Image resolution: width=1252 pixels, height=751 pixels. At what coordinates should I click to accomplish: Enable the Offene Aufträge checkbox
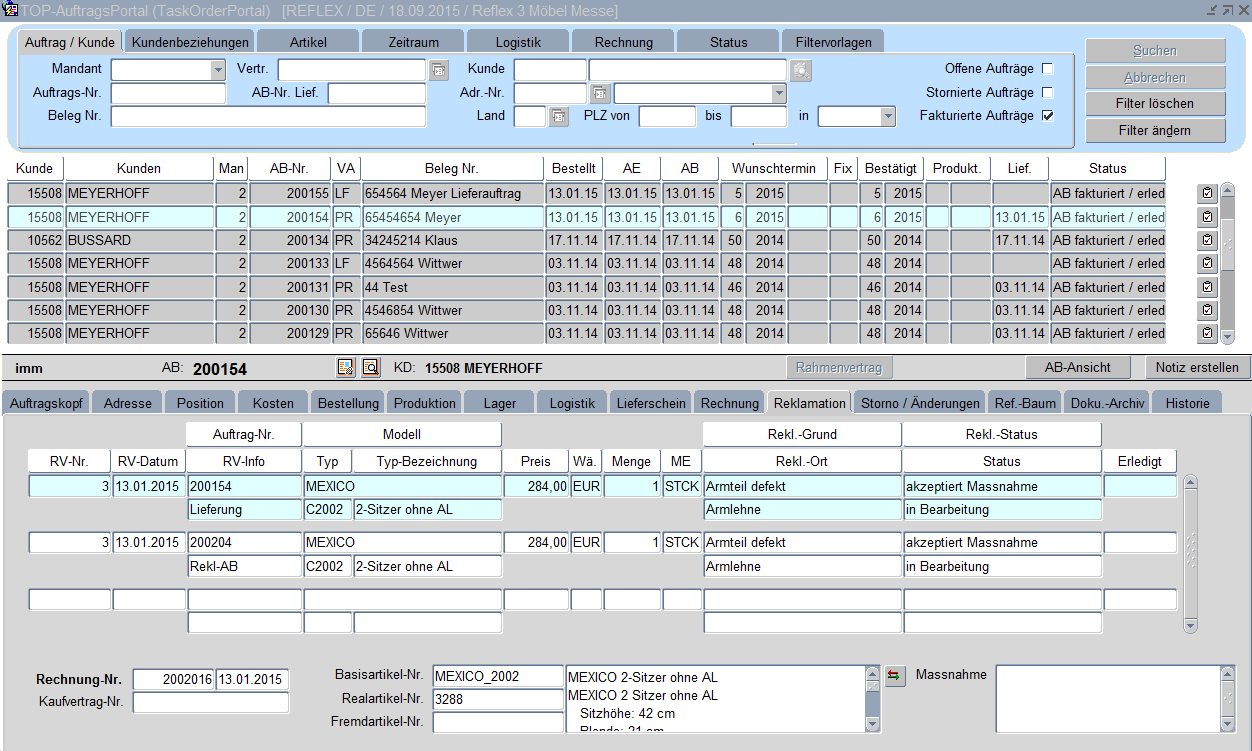coord(1048,69)
